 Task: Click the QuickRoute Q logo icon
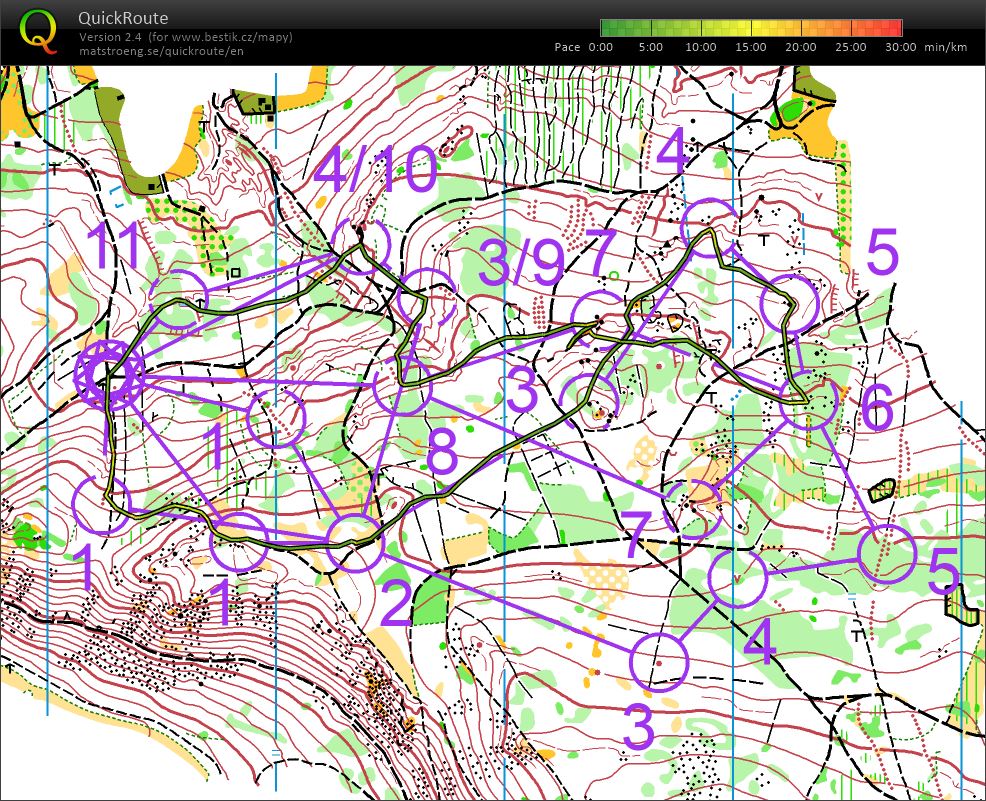click(38, 30)
